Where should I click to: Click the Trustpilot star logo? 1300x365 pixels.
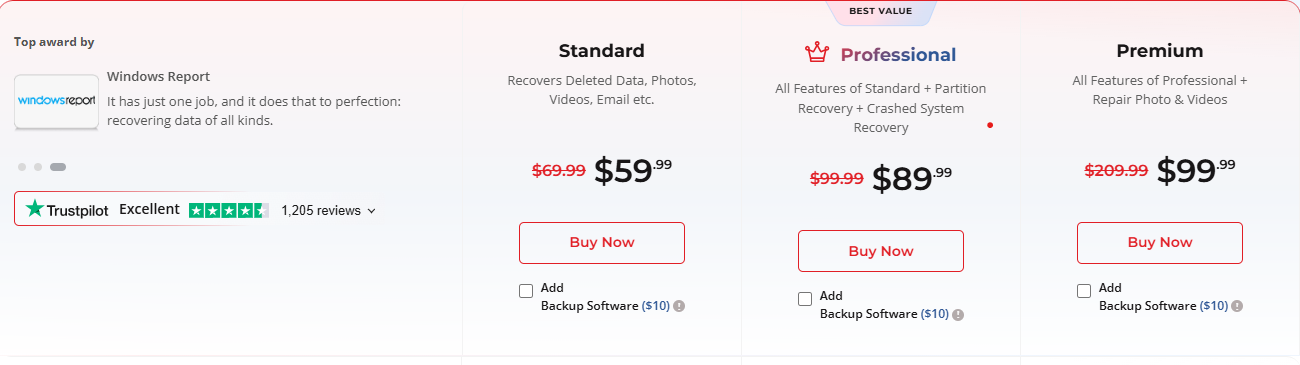coord(35,209)
